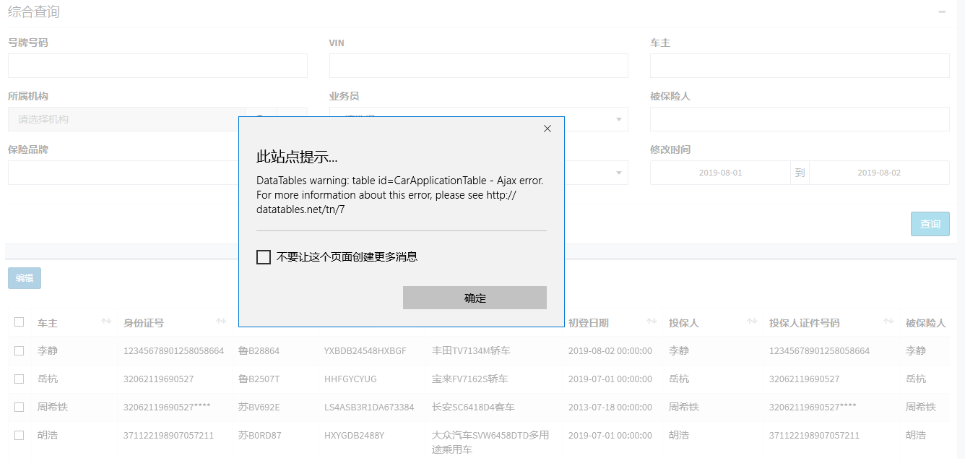Screen dimensions: 966x465
Task: Click date cell 2019-08-02 00:00:00
Action: [610, 350]
